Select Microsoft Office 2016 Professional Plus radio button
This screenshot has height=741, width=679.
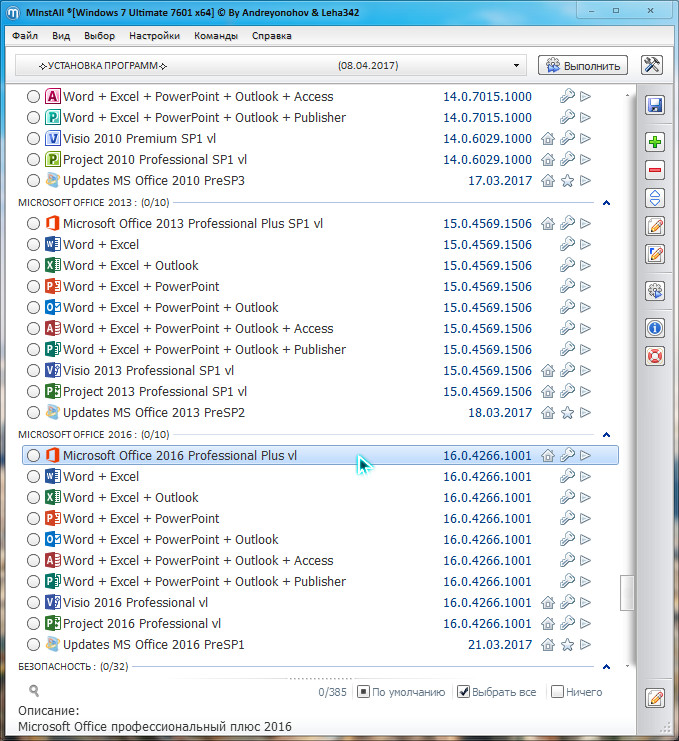click(33, 456)
